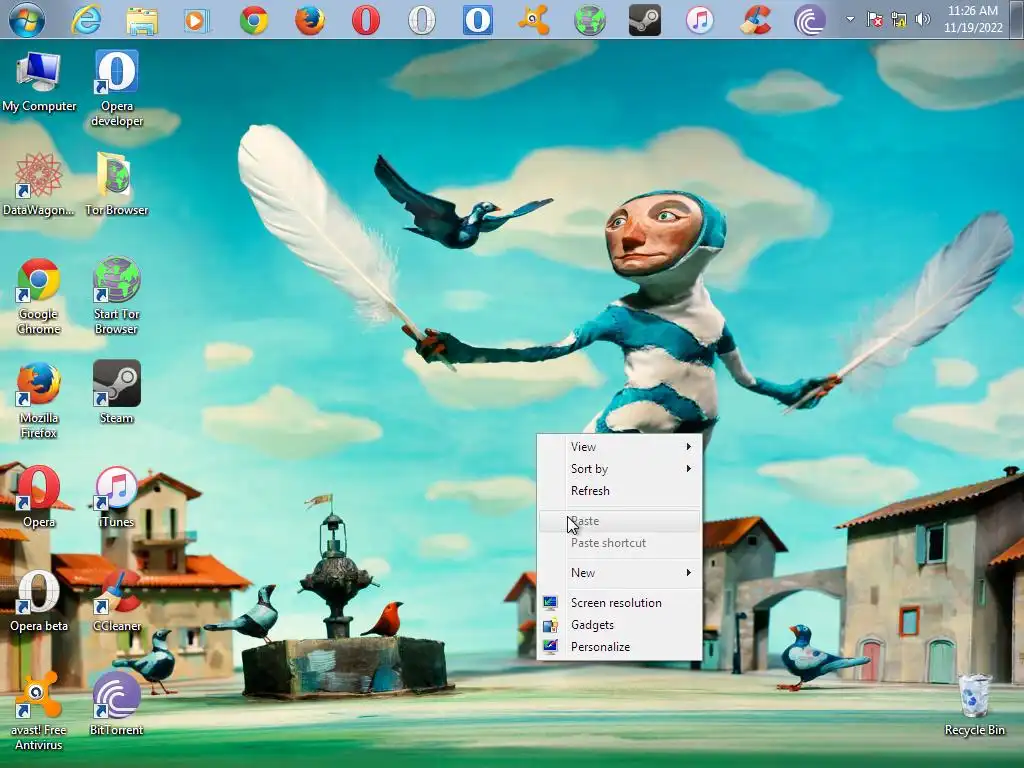1024x768 pixels.
Task: Select the DataWagon desktop shortcut
Action: point(39,184)
